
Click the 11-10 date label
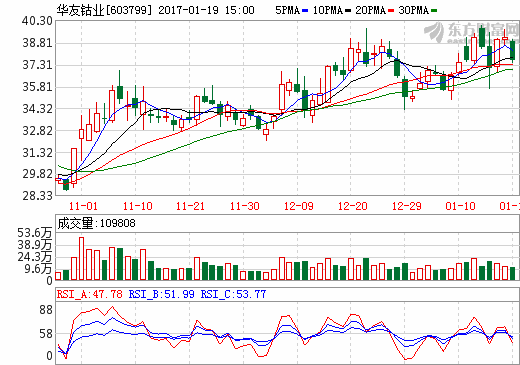pos(137,206)
